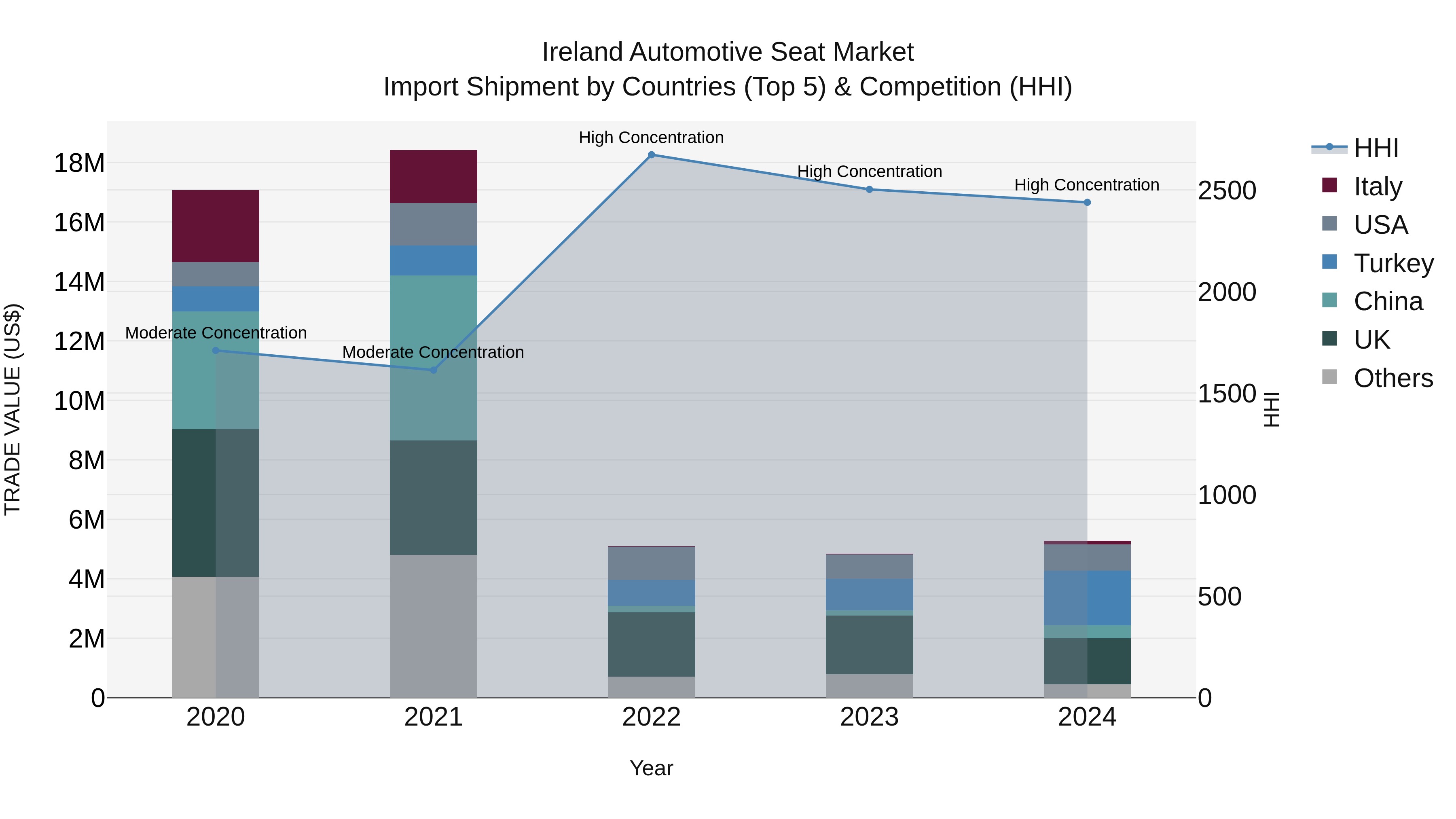
Task: Toggle the HHI legend entry
Action: click(1355, 148)
